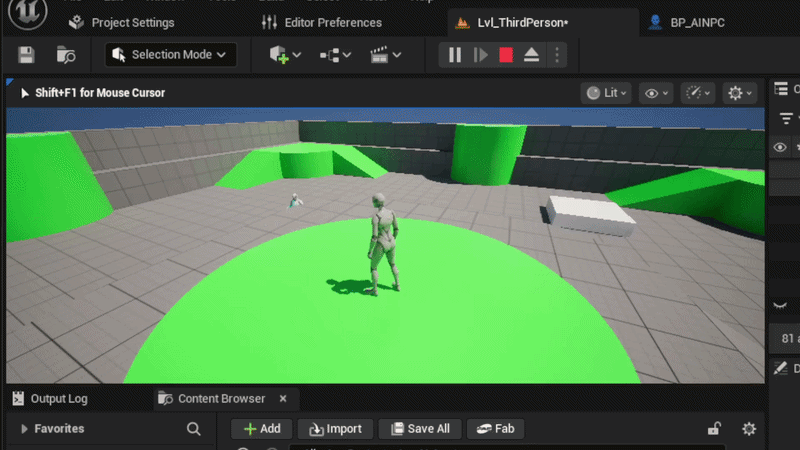The image size is (800, 450).
Task: Advance a single frame
Action: 480,55
